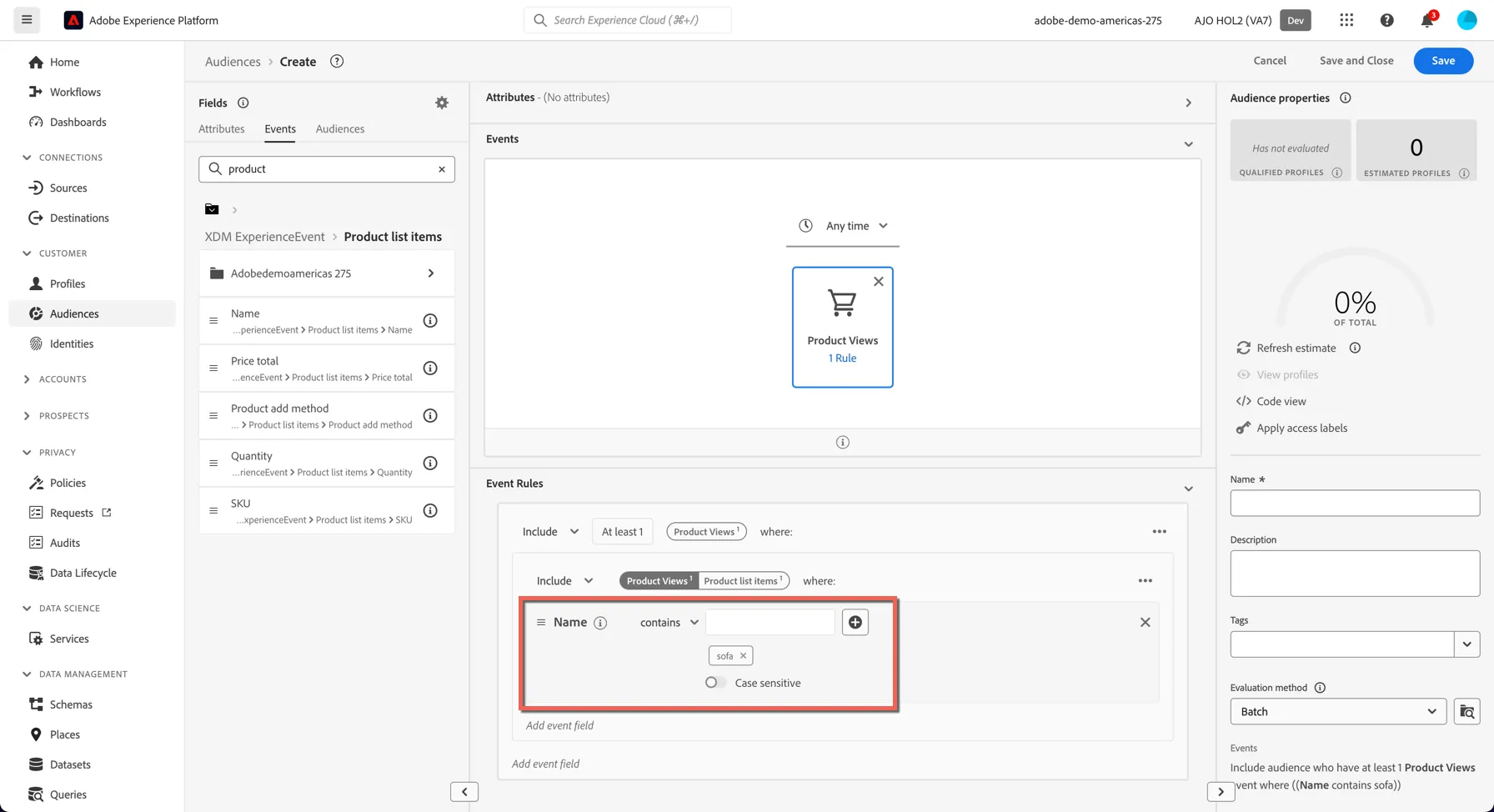Viewport: 1494px width, 812px height.
Task: Remove the Product Views event card
Action: [878, 282]
